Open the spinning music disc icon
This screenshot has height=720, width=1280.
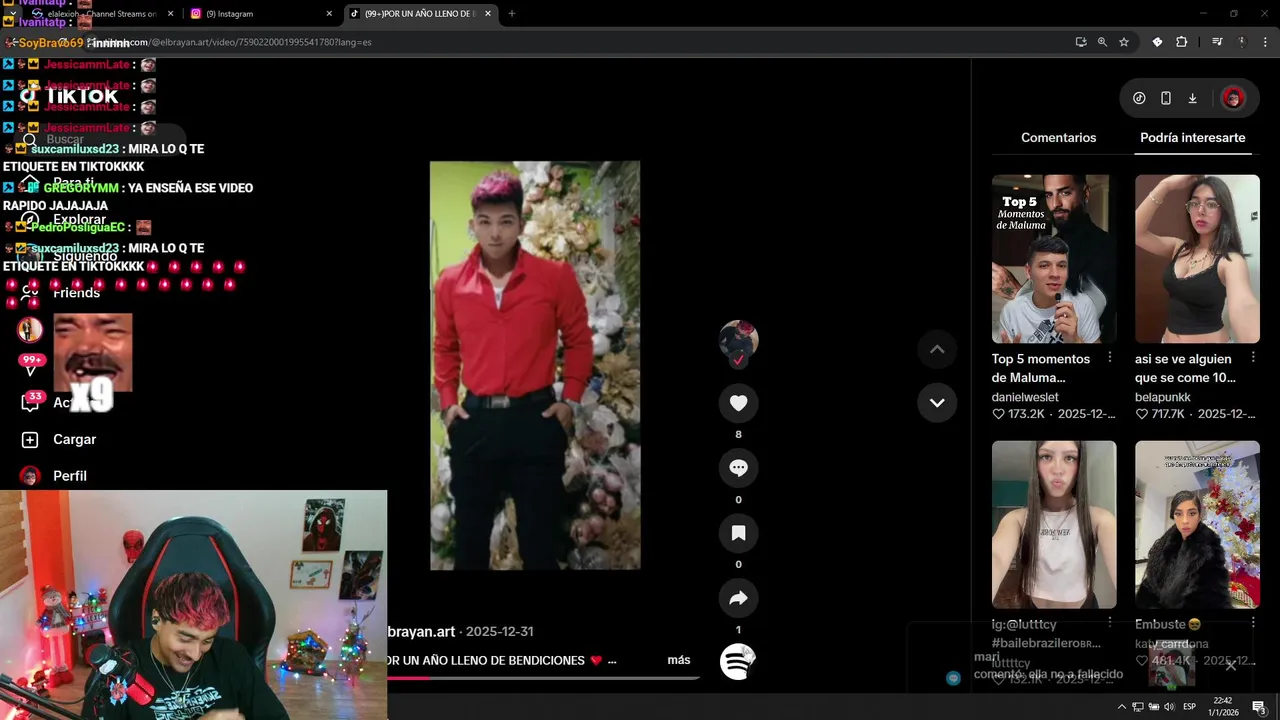(x=738, y=661)
